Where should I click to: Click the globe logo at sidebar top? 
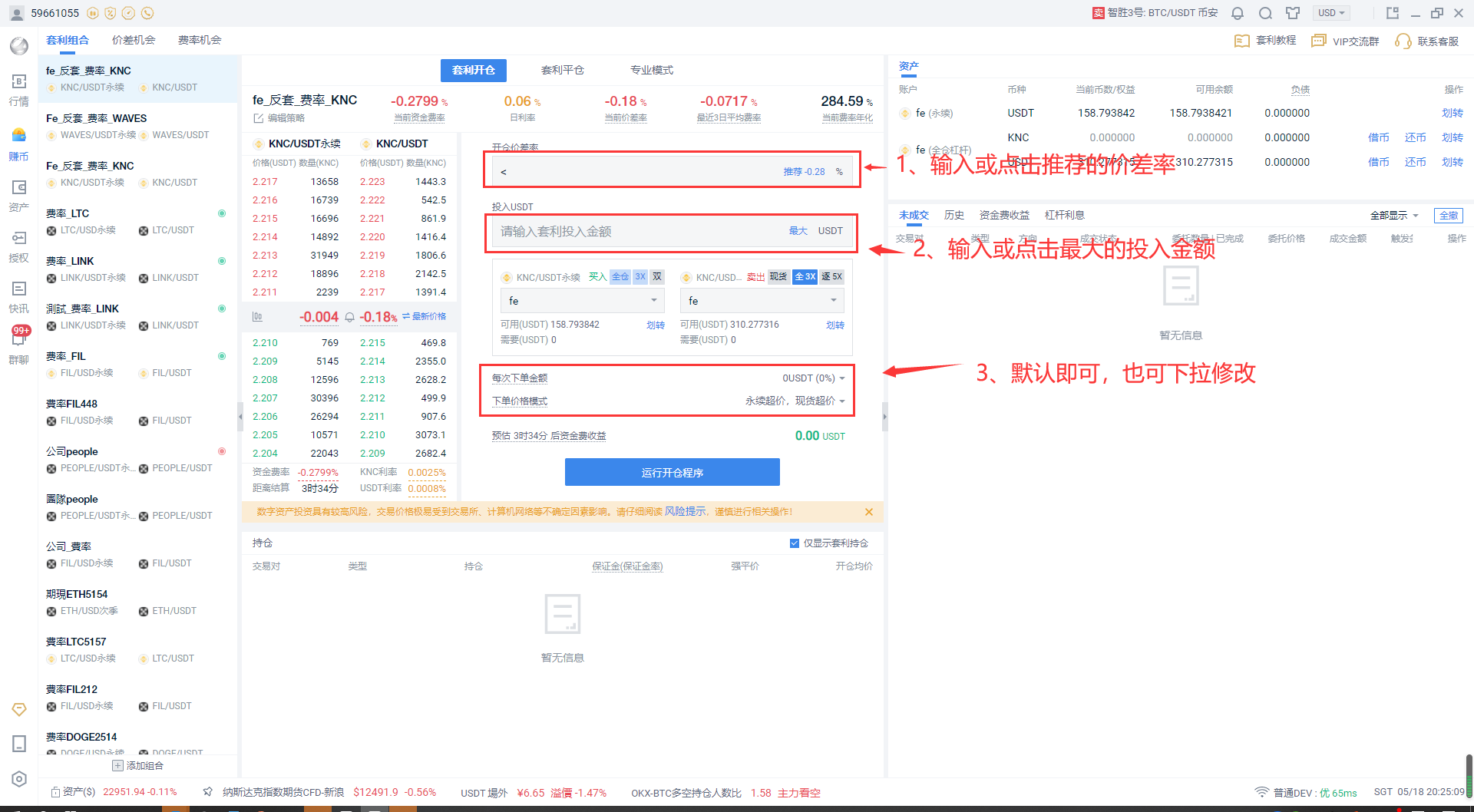[x=19, y=46]
